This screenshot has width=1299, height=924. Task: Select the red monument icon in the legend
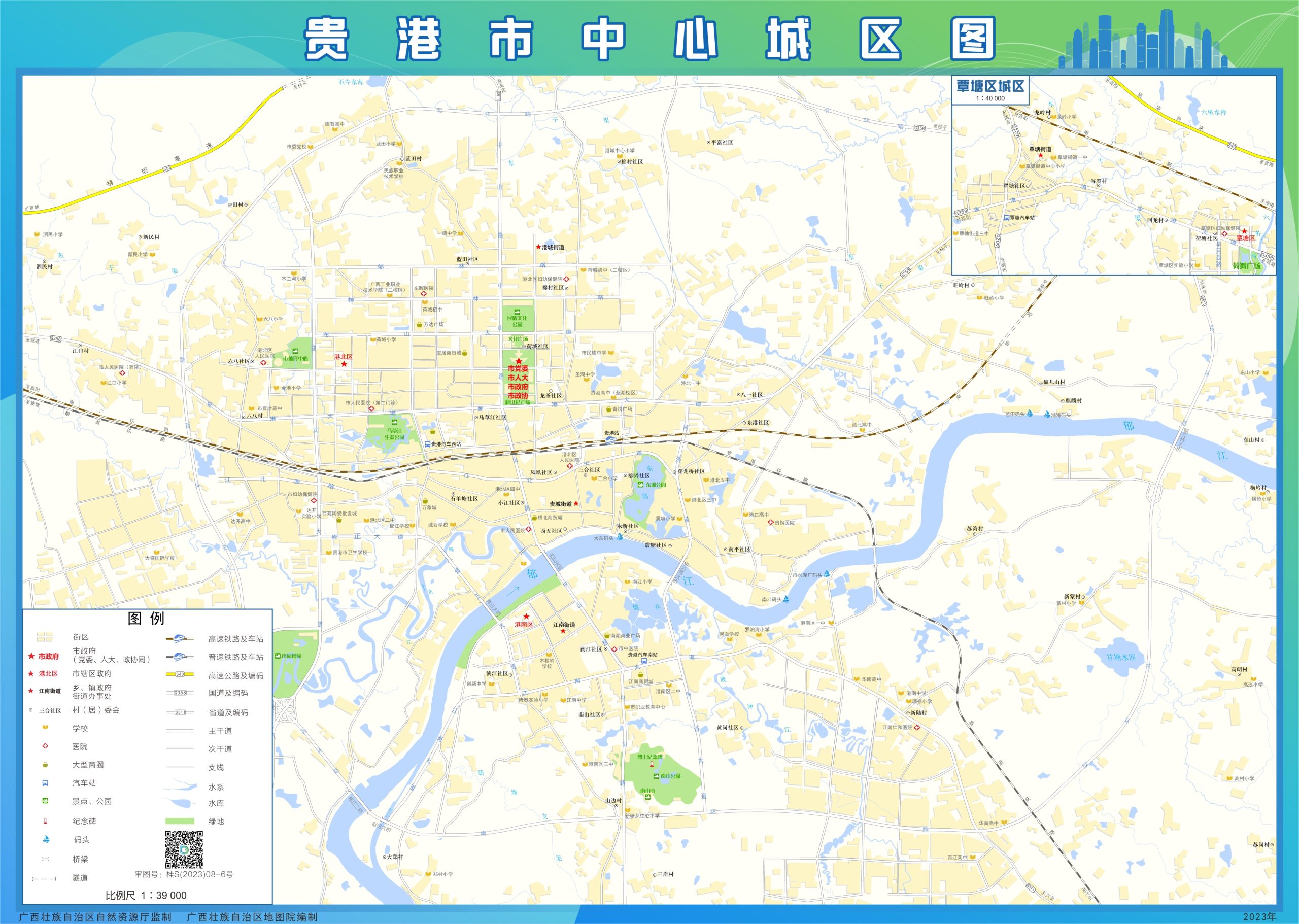[x=45, y=821]
